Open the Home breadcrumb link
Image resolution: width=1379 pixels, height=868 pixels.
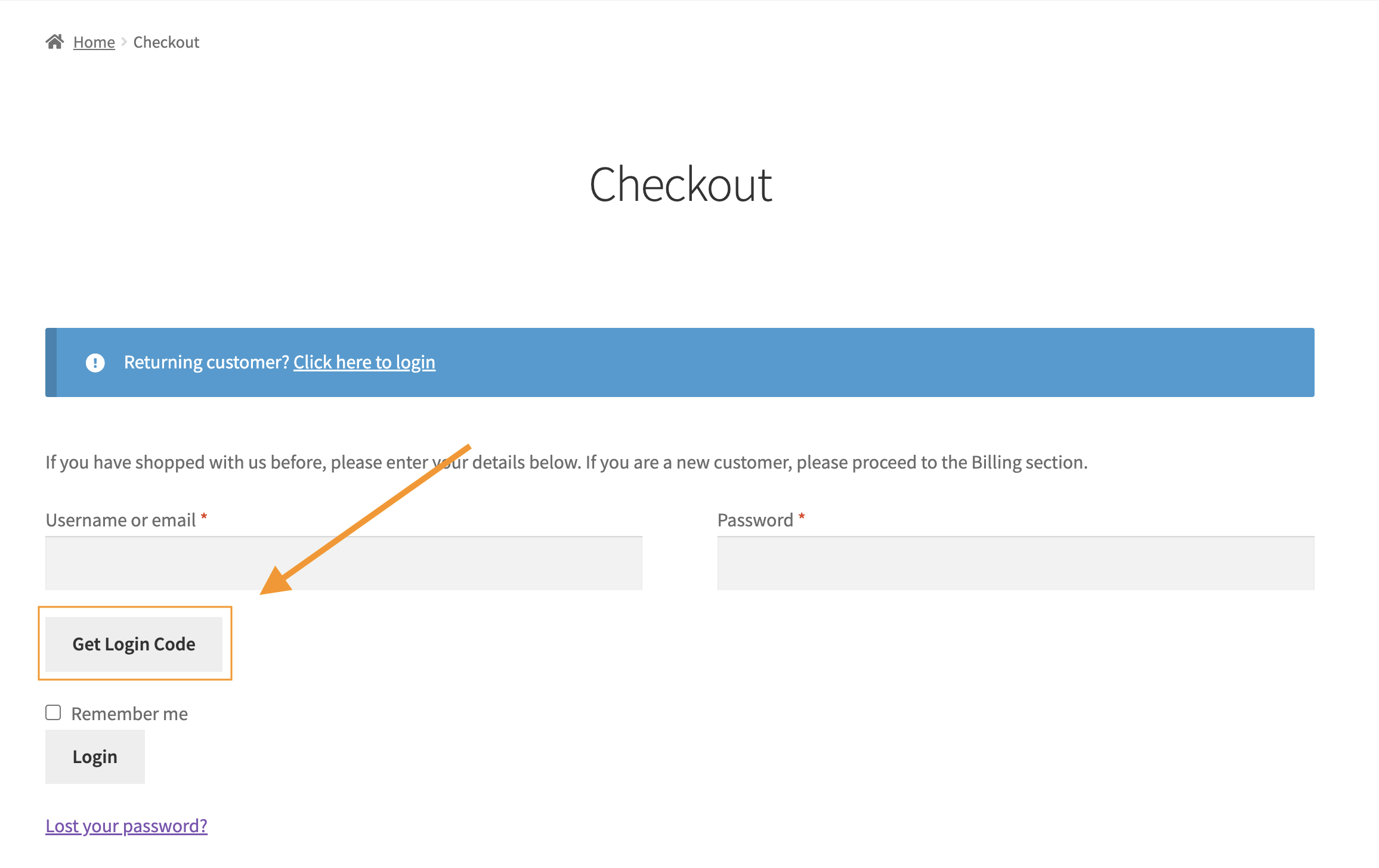click(94, 42)
